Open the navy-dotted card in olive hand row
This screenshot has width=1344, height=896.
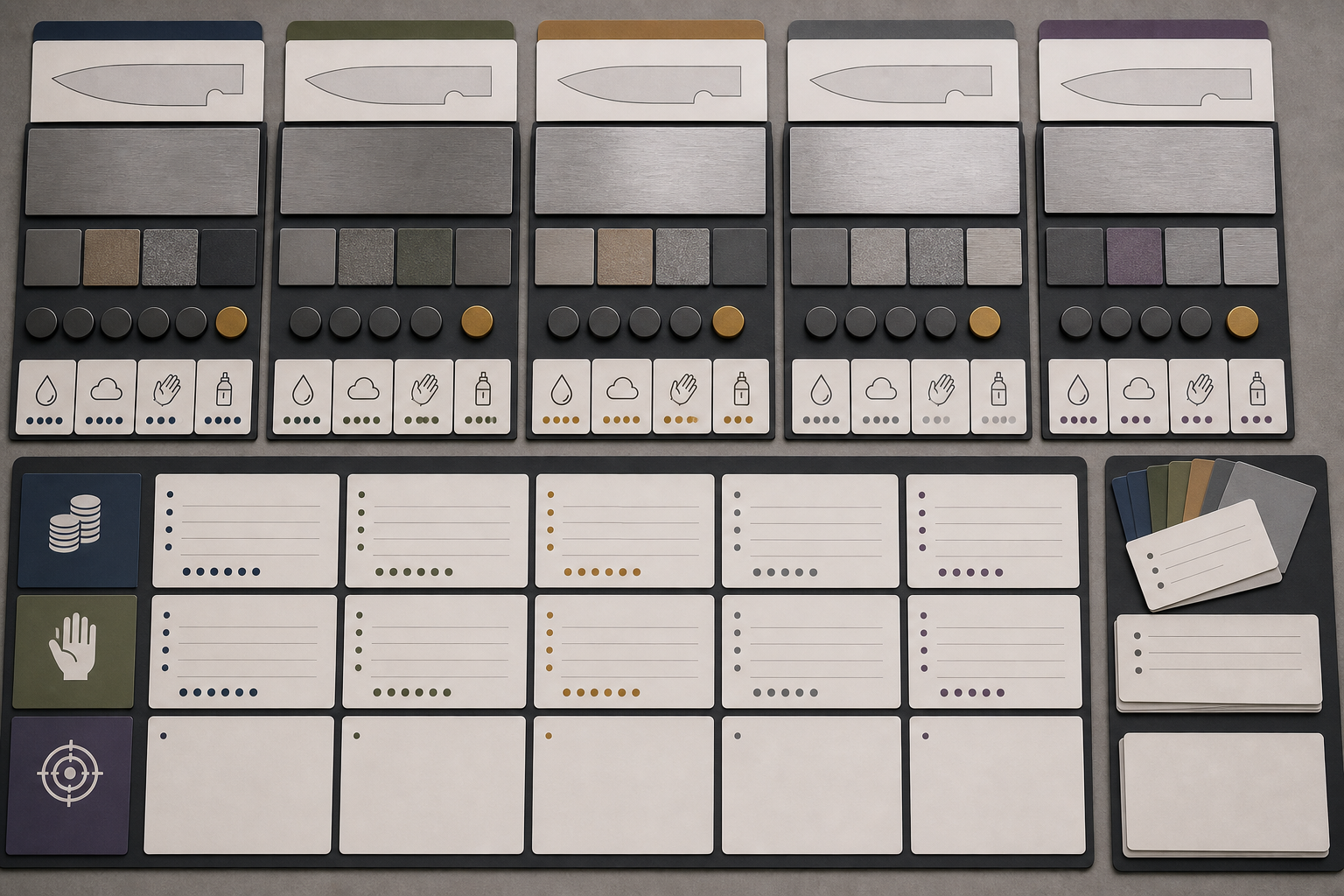[242, 652]
